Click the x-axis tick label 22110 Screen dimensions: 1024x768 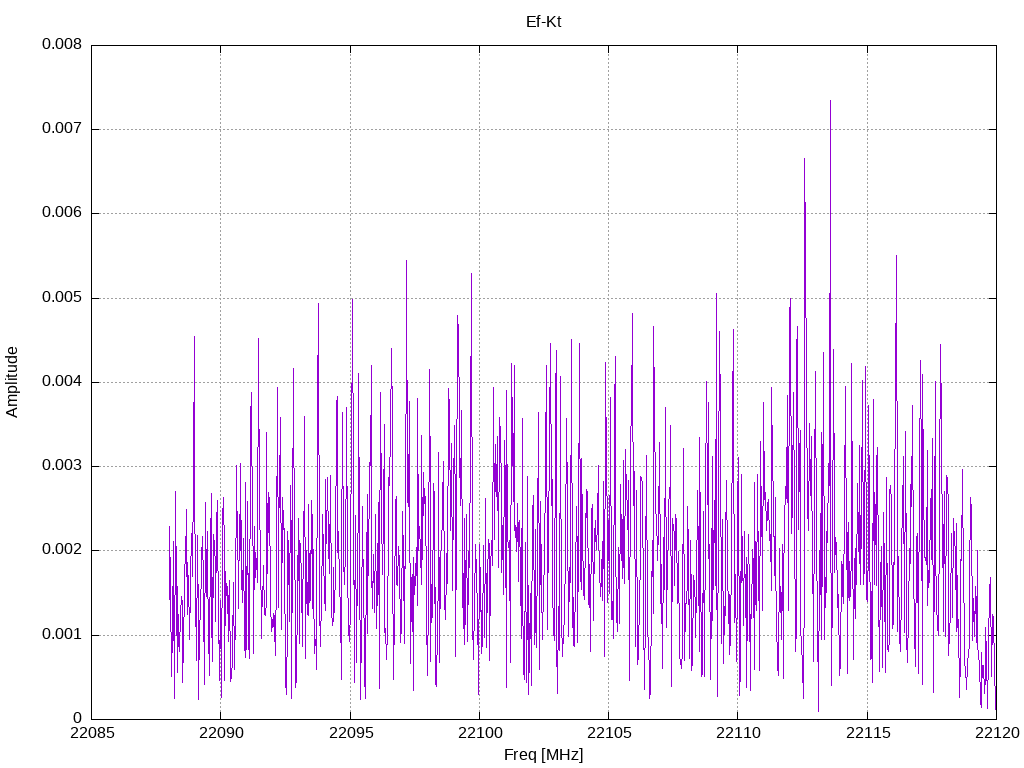tap(738, 733)
